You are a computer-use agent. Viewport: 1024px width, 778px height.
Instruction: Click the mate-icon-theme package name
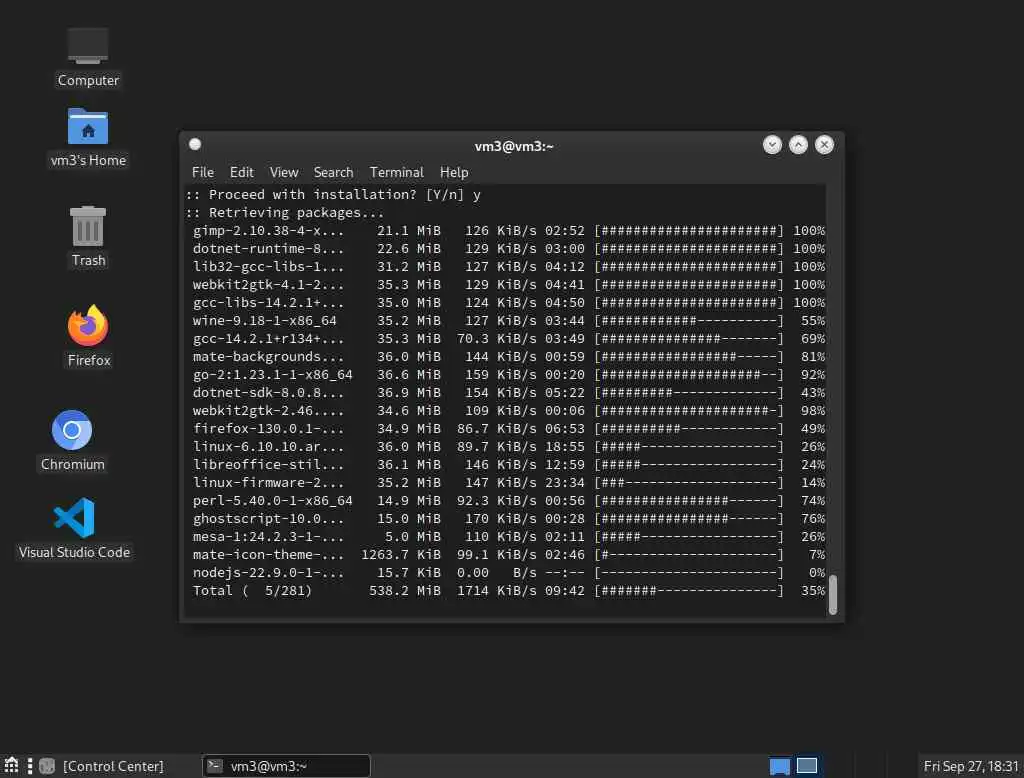tap(268, 555)
